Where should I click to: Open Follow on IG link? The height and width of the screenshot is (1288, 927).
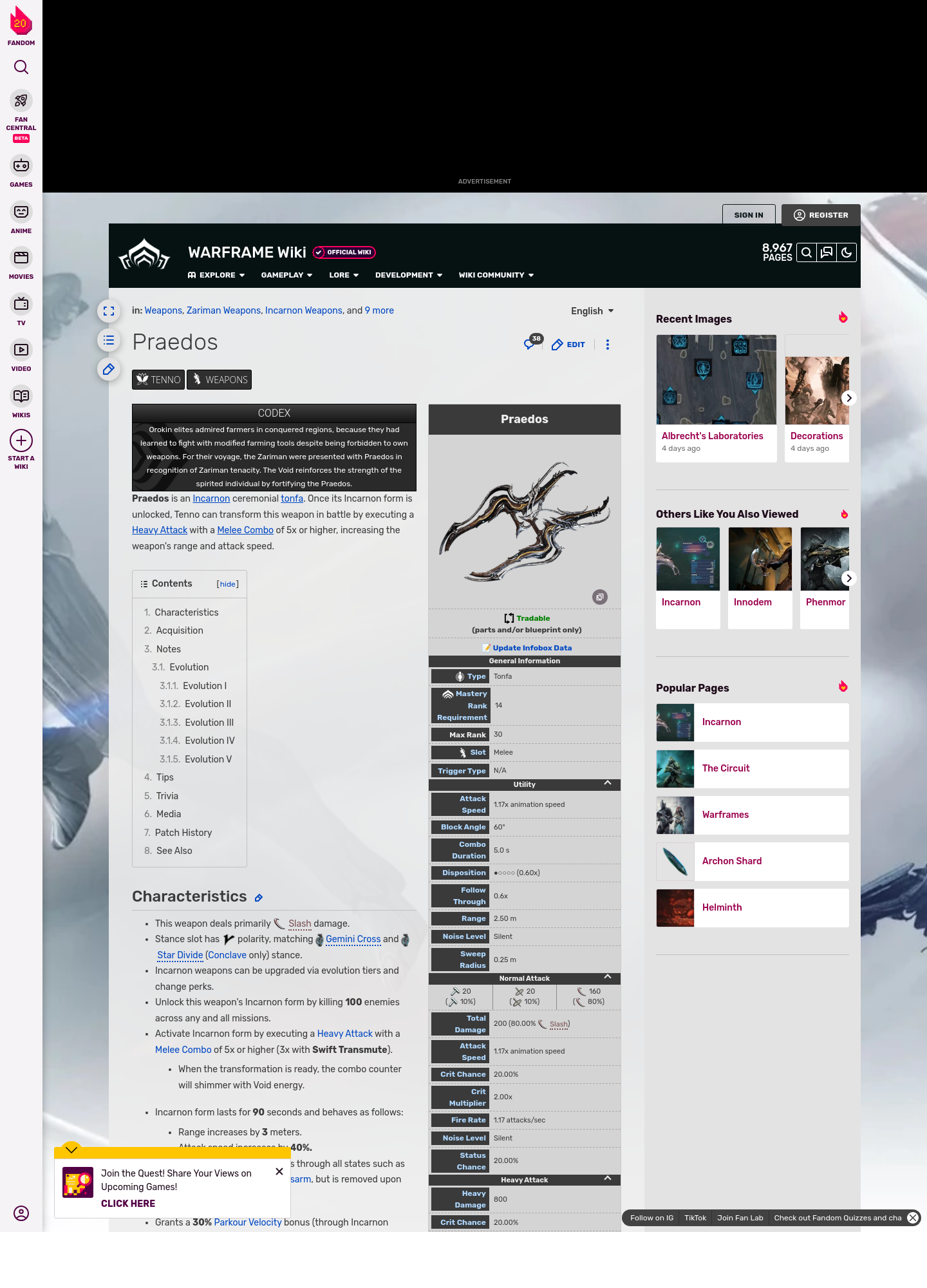click(x=651, y=1218)
